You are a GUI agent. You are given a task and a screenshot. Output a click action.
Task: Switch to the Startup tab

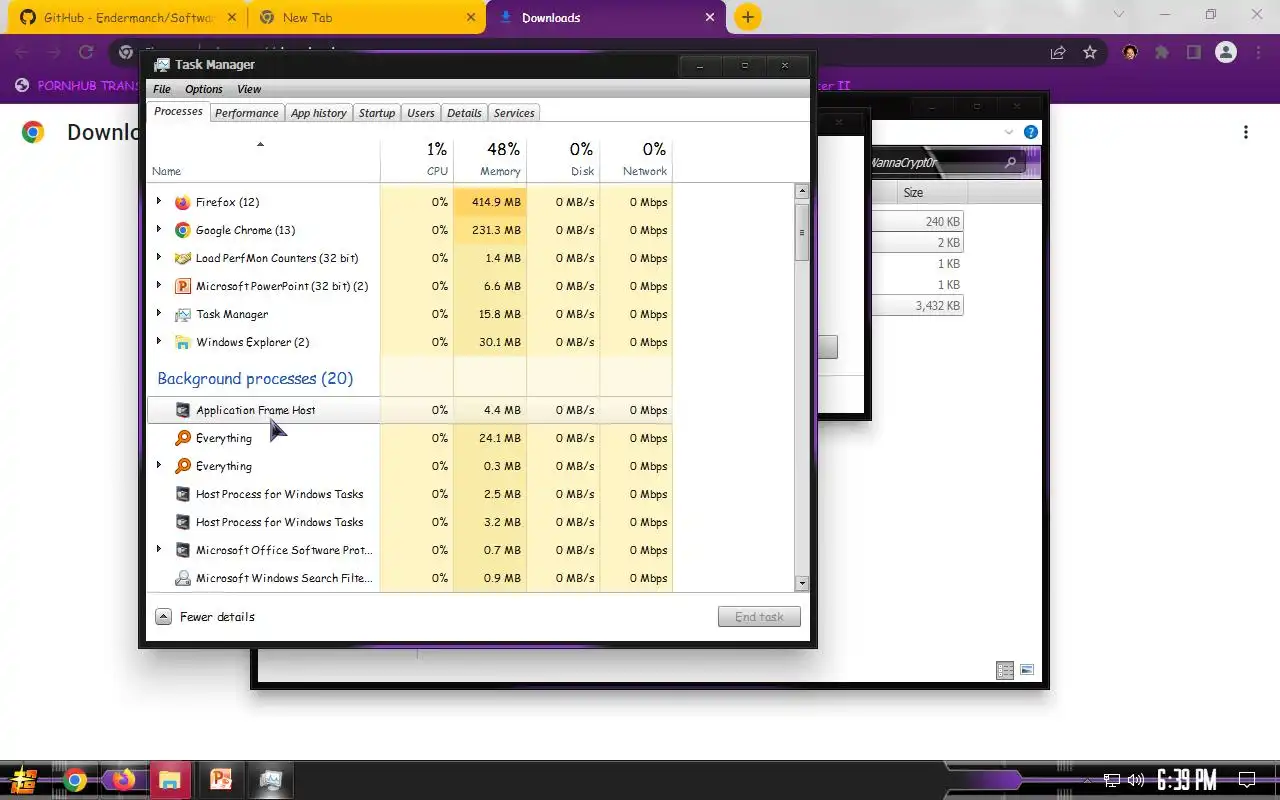(x=377, y=113)
